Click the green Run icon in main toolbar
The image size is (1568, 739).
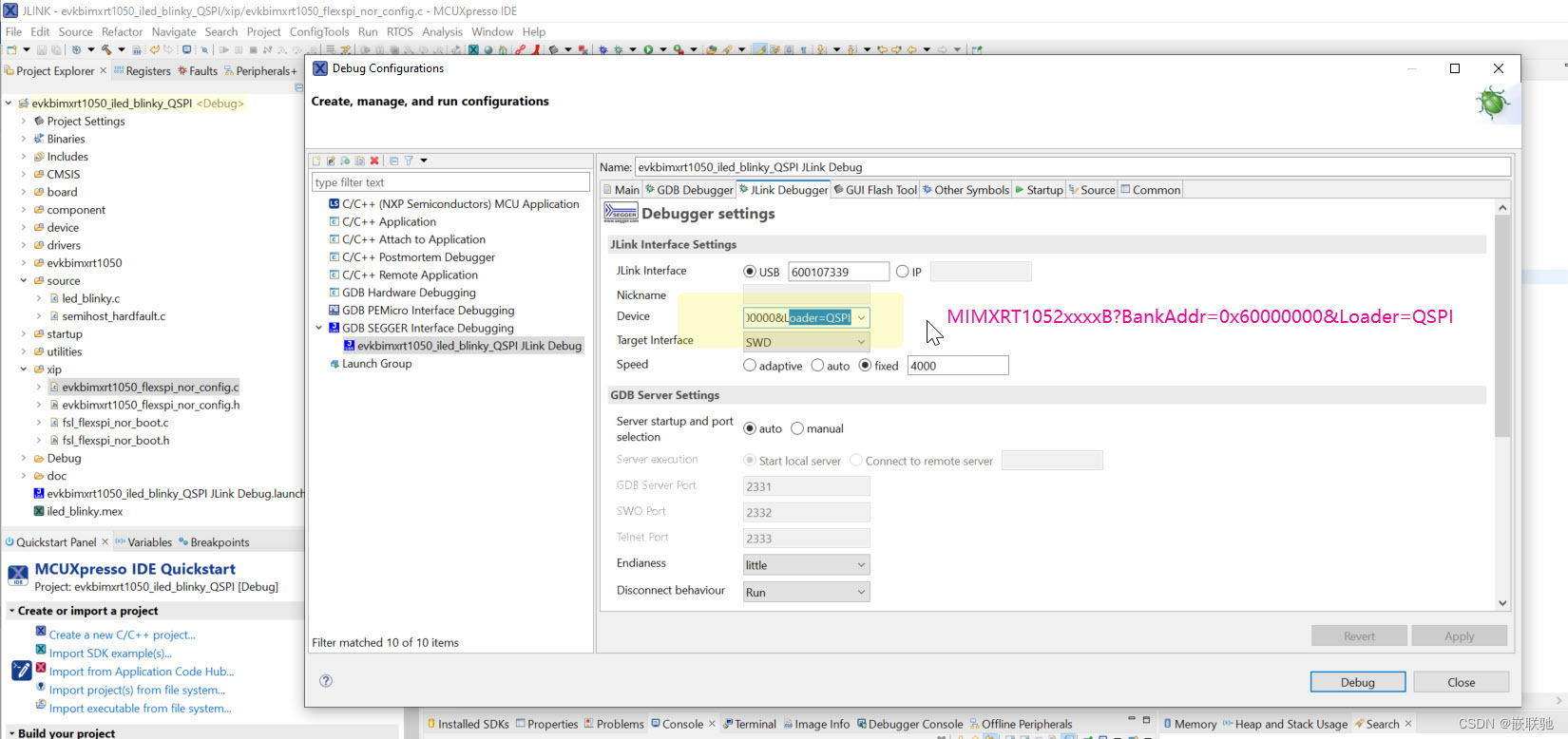tap(648, 49)
